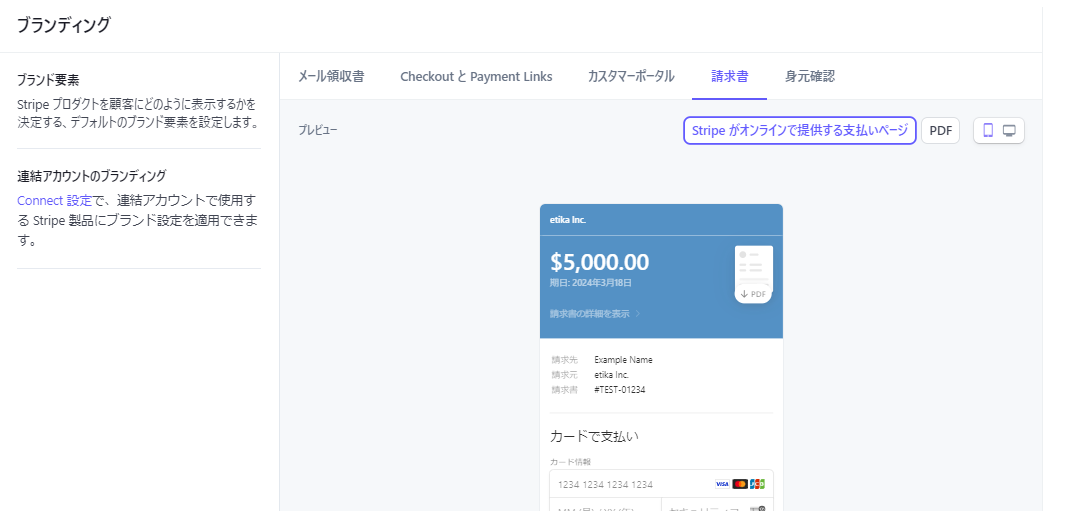This screenshot has height=511, width=1077.
Task: Click 連結アカウントのブランディング heading
Action: click(91, 176)
